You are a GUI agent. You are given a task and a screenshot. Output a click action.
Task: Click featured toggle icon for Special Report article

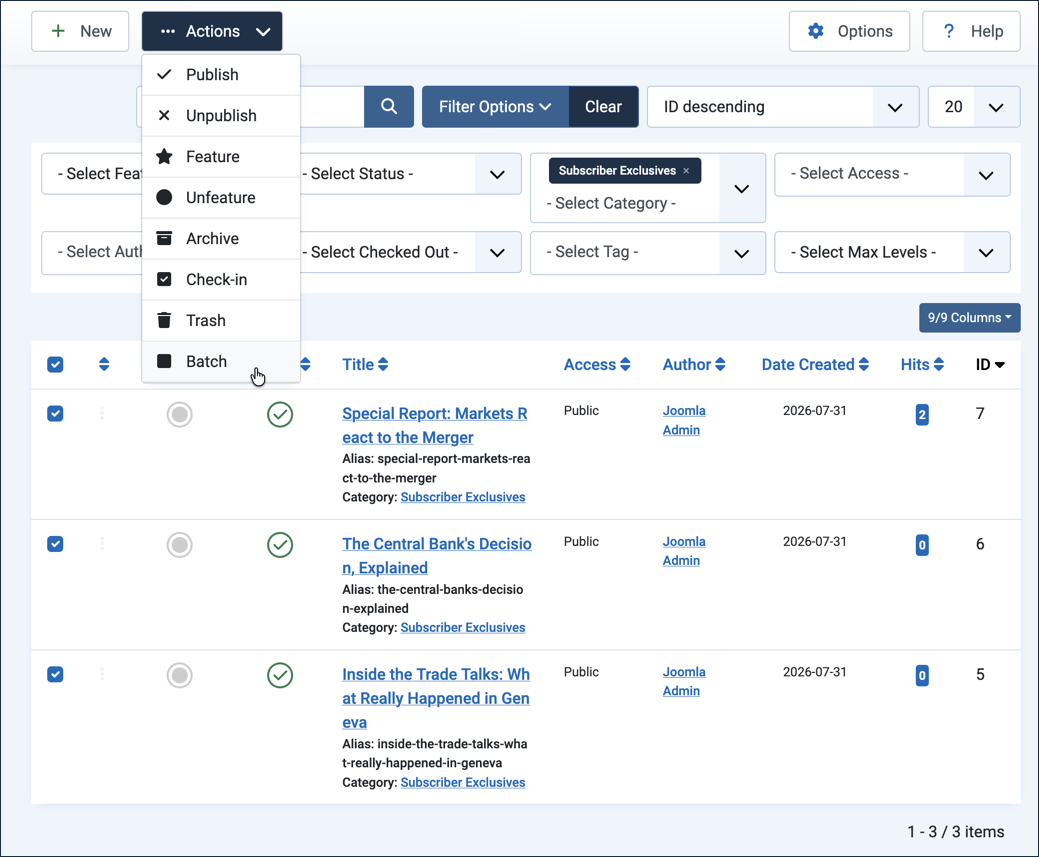pyautogui.click(x=179, y=415)
